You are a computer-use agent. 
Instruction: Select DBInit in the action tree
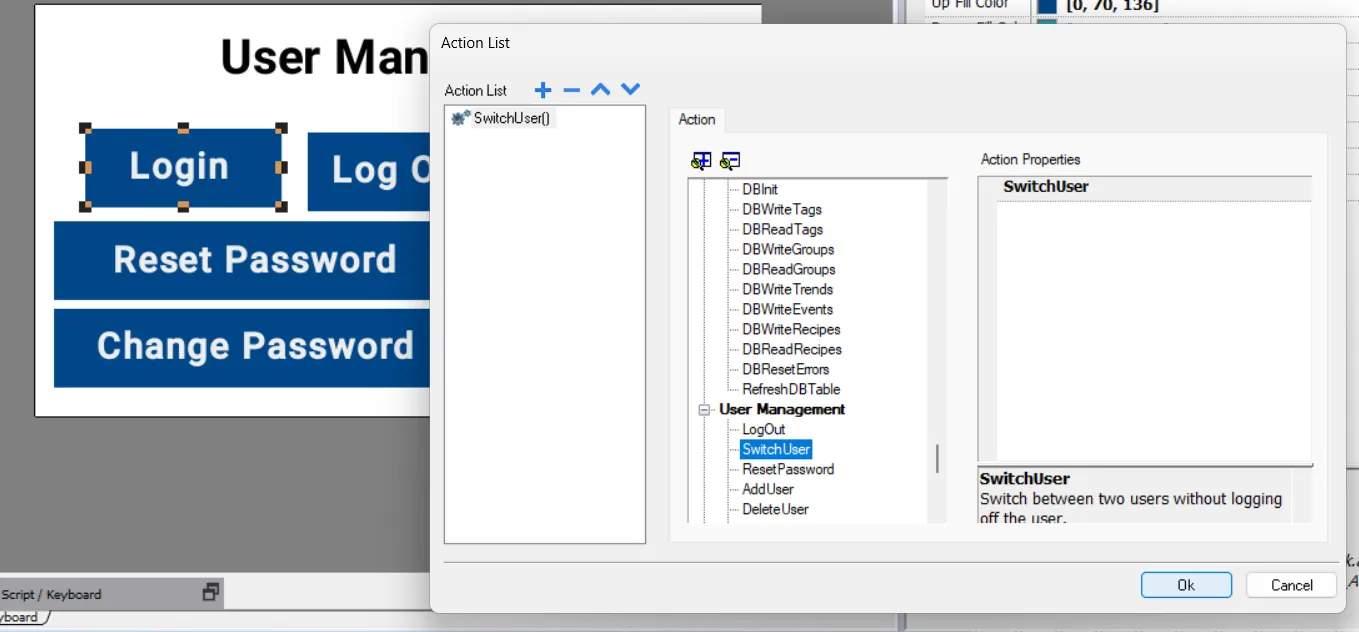click(760, 189)
